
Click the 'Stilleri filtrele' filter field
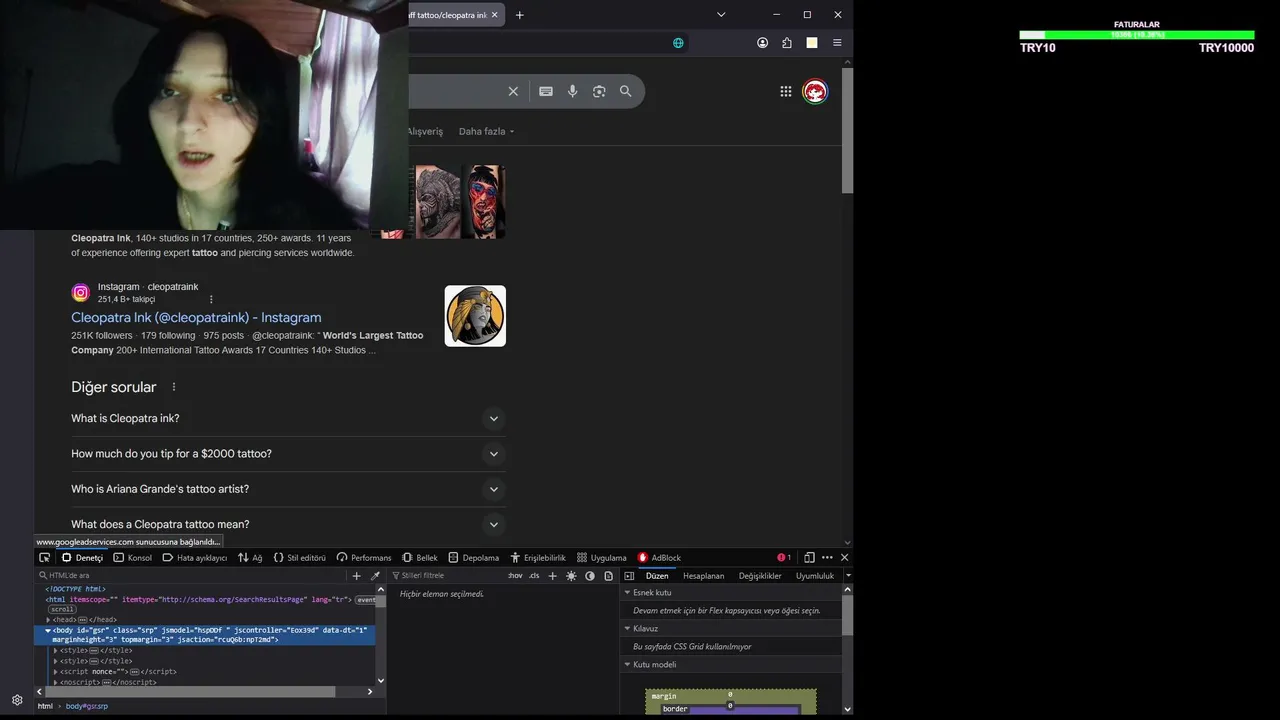[445, 576]
